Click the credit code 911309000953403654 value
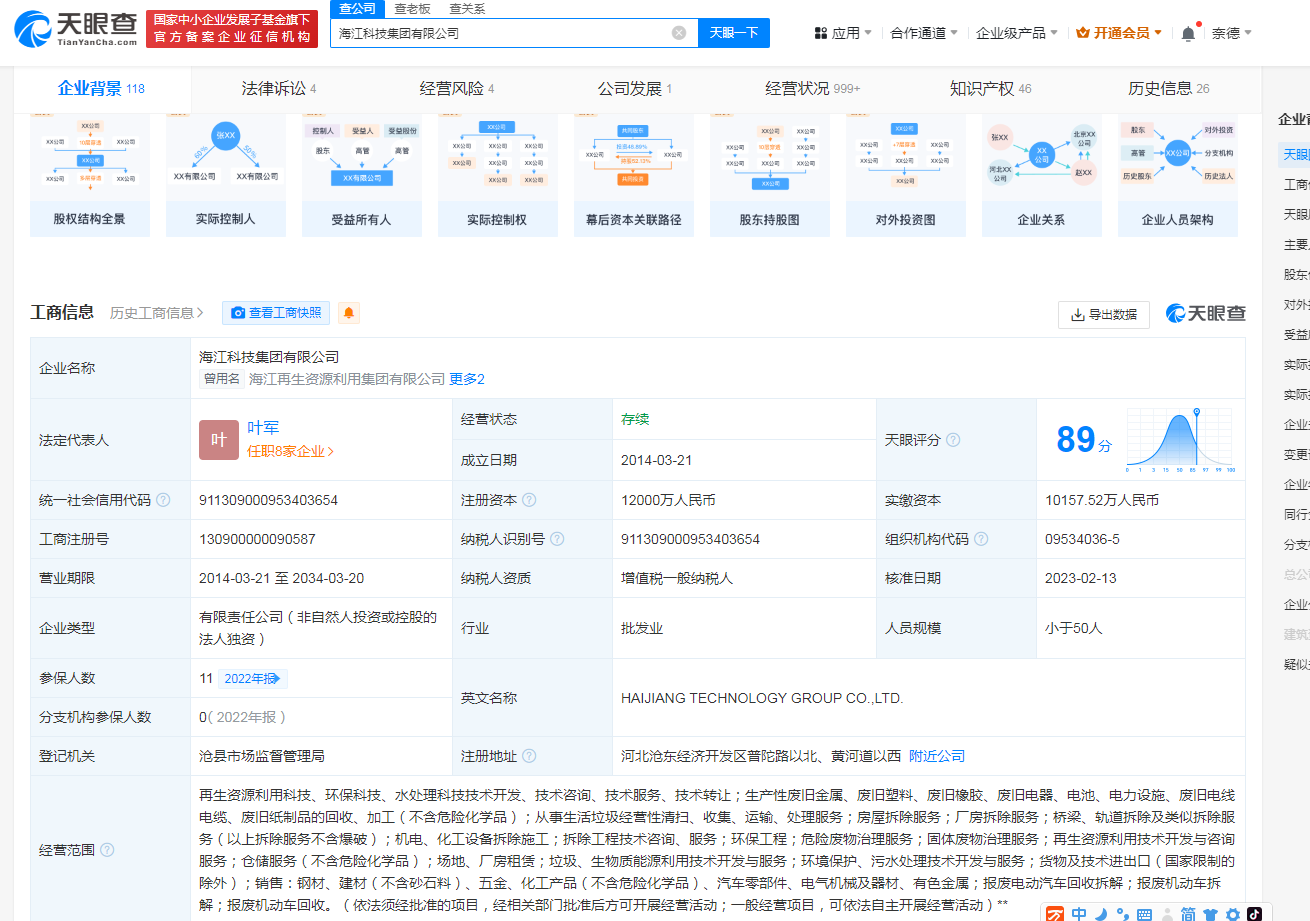The width and height of the screenshot is (1310, 921). pos(269,500)
